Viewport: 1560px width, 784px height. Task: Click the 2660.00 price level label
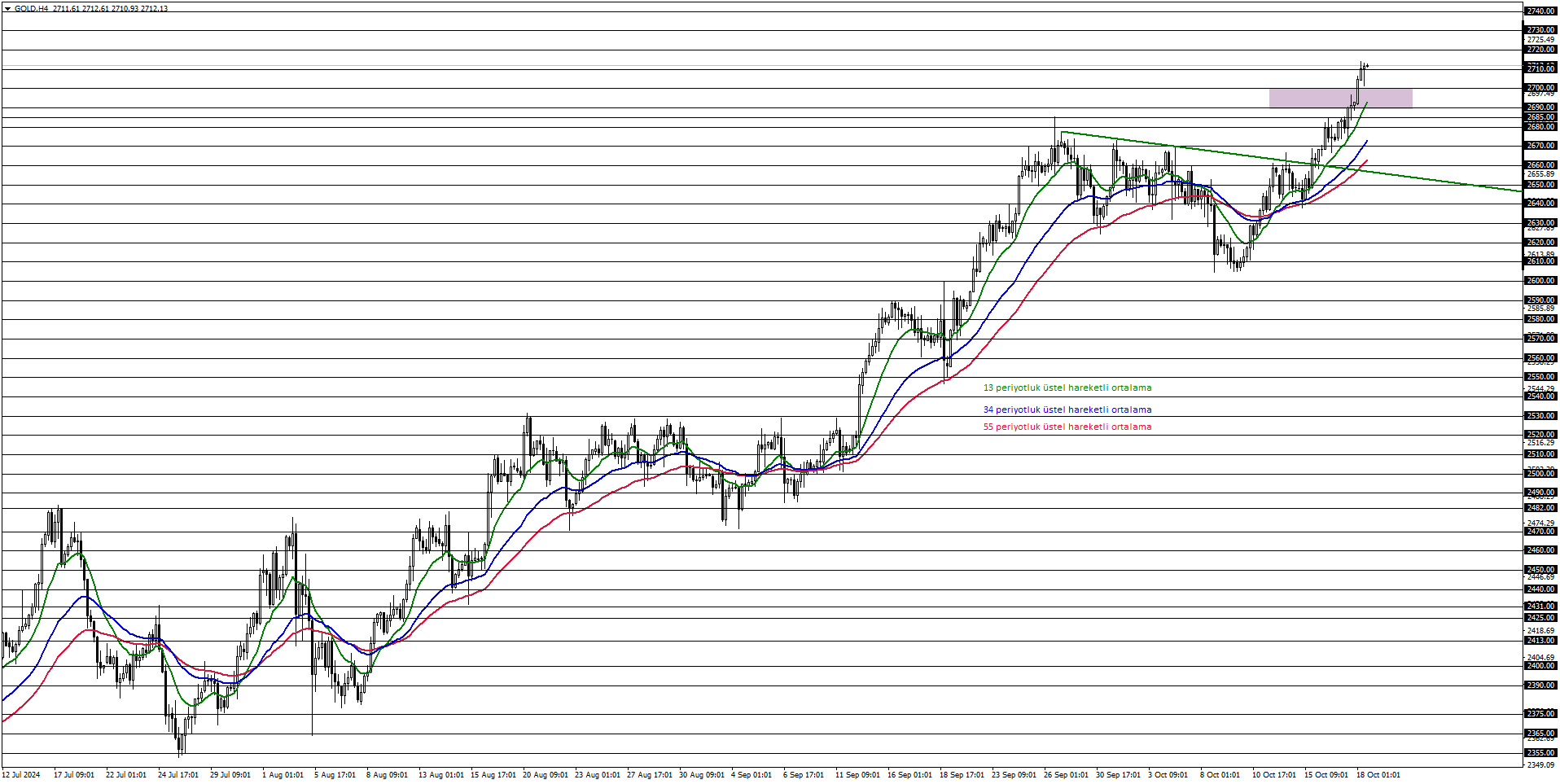point(1540,165)
